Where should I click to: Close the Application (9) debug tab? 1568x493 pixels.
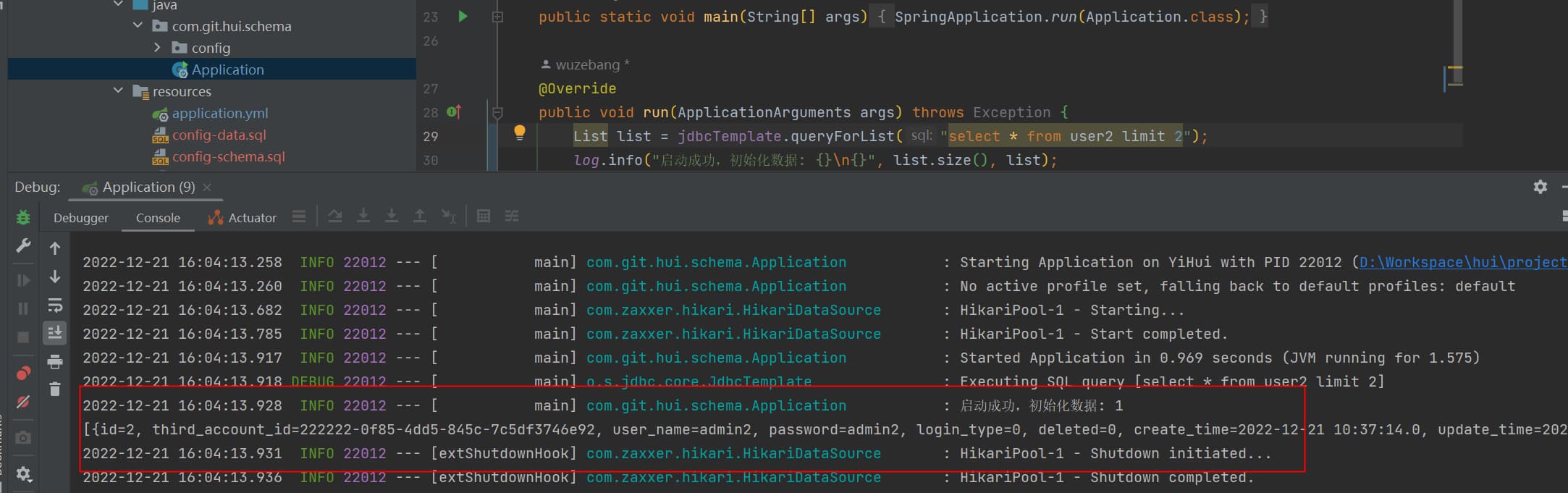coord(207,187)
